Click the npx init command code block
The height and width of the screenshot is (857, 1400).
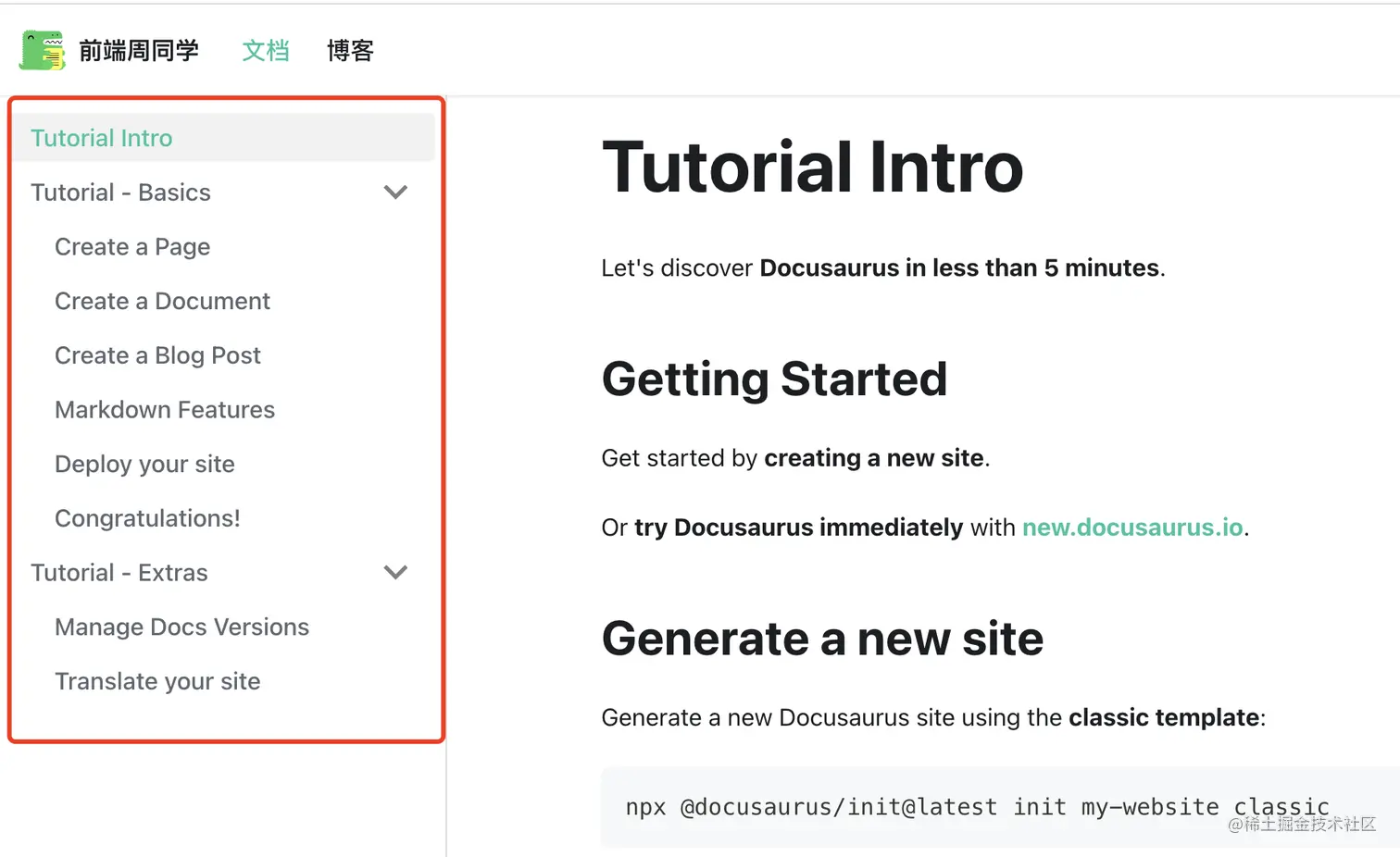1000,807
